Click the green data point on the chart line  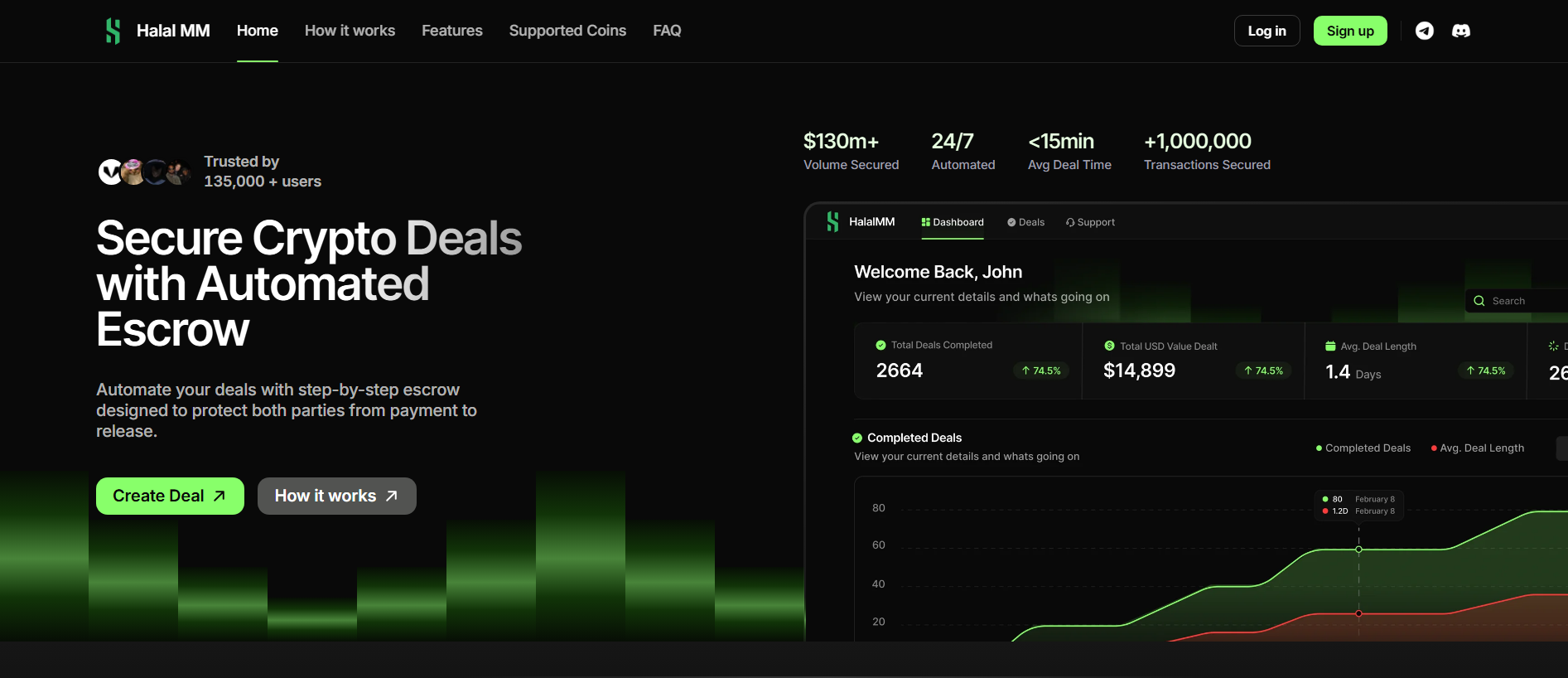point(1358,550)
